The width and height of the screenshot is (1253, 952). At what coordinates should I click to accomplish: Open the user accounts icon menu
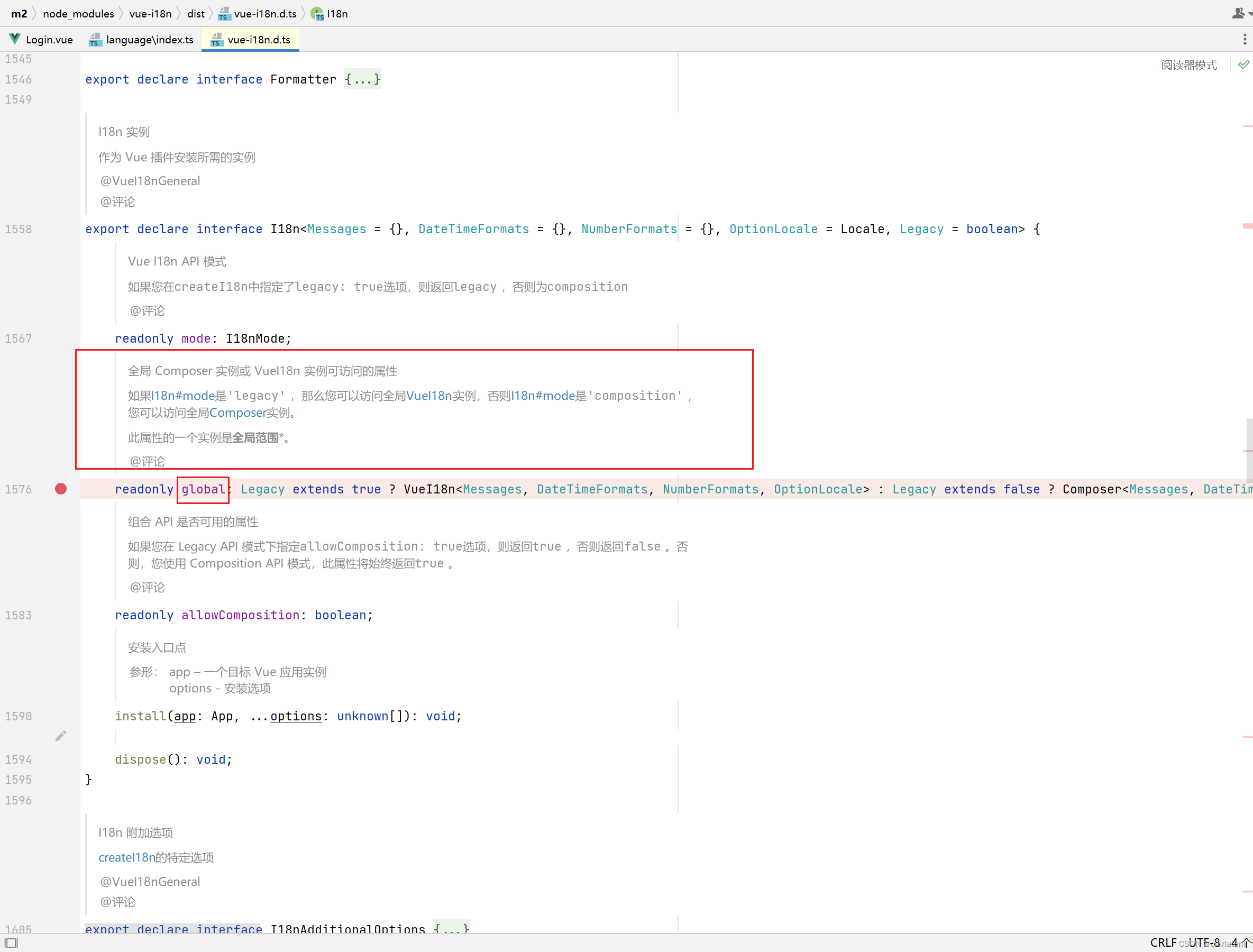tap(1238, 13)
